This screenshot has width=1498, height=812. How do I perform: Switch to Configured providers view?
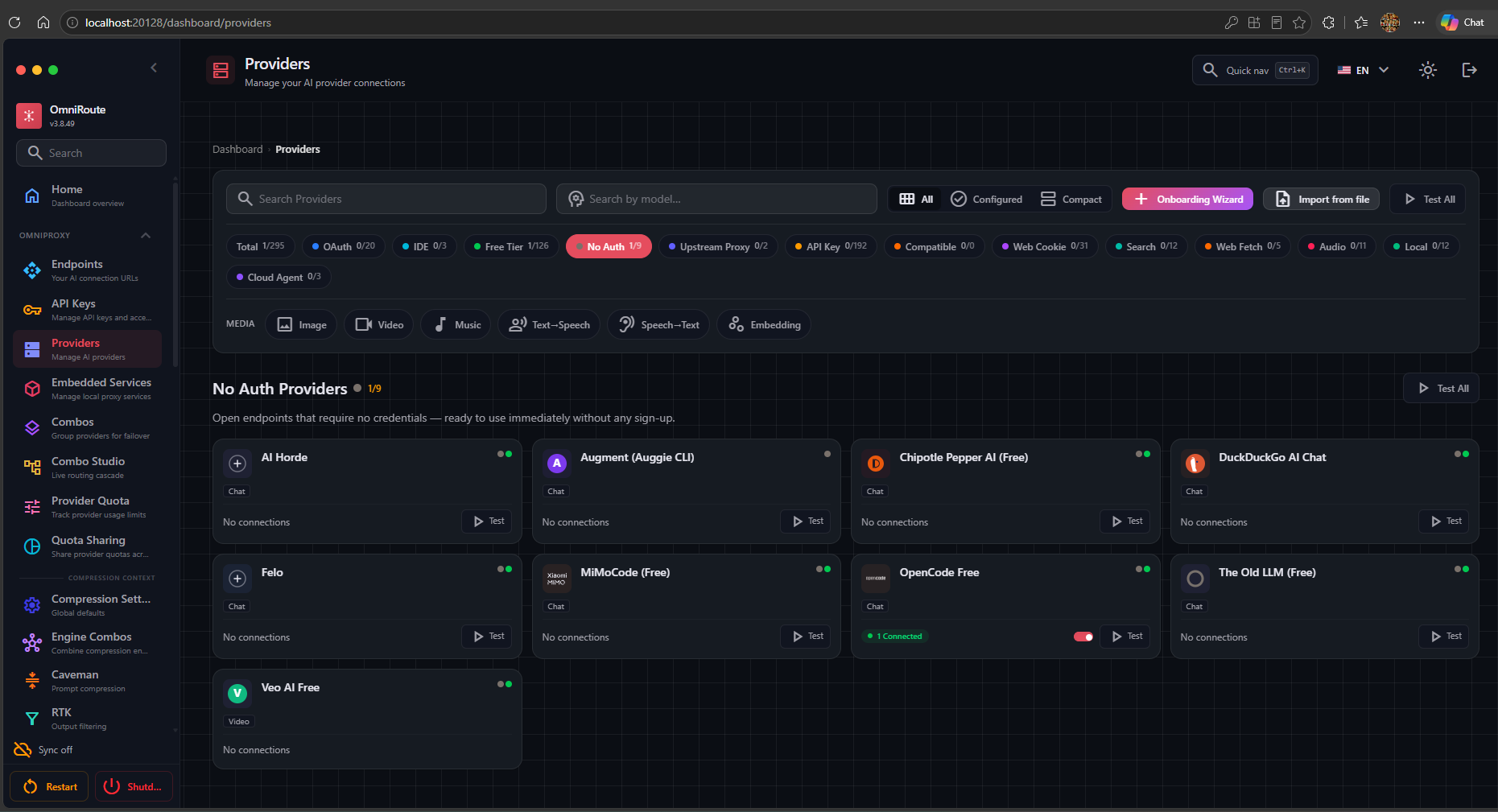pyautogui.click(x=986, y=200)
